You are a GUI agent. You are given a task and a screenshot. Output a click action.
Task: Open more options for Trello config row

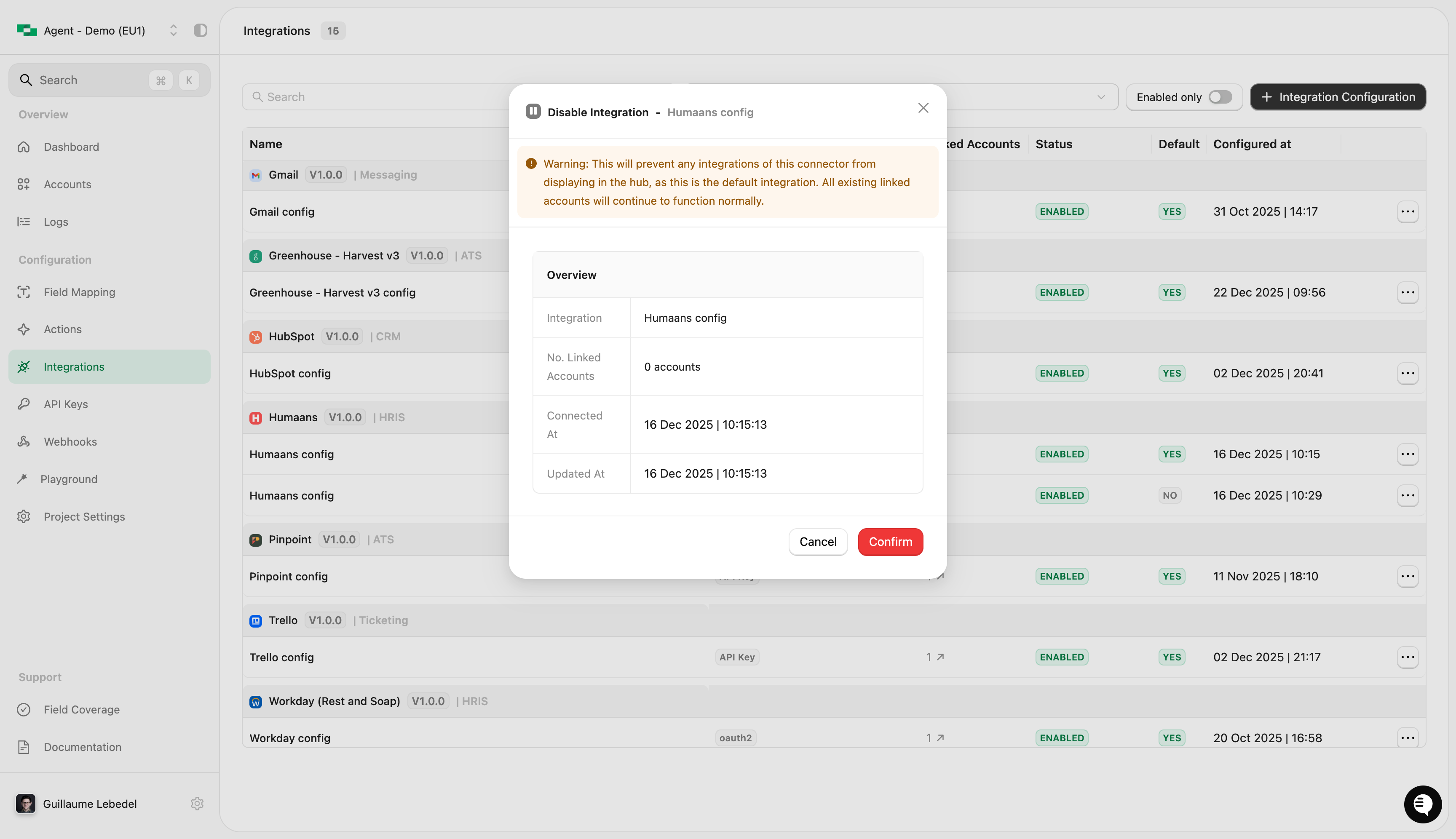(x=1407, y=657)
